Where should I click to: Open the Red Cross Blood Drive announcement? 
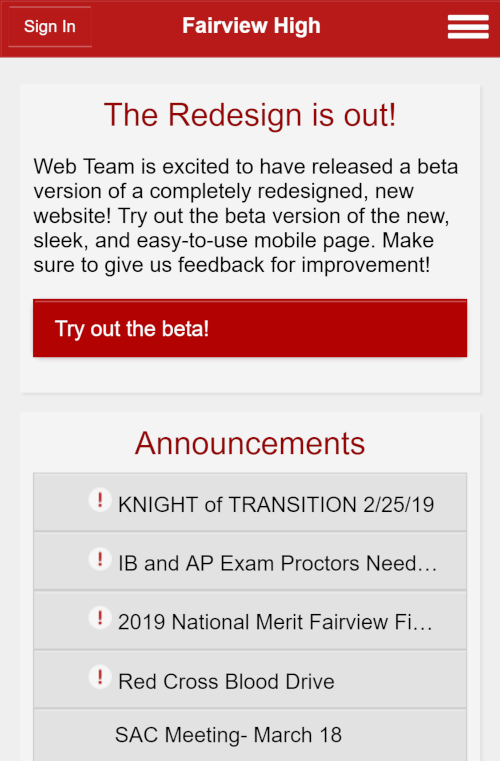(x=250, y=679)
